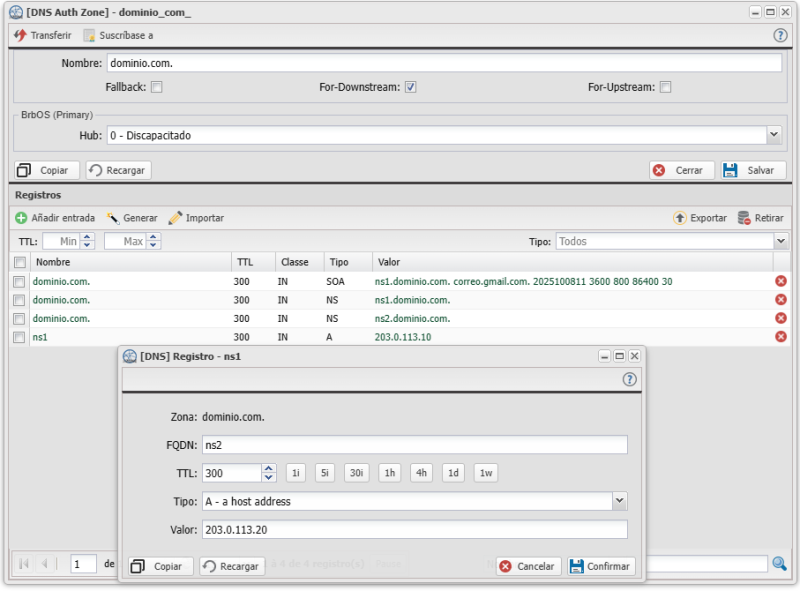Open record Tipo dropdown showing A - a host address
800x591 pixels.
[620, 501]
